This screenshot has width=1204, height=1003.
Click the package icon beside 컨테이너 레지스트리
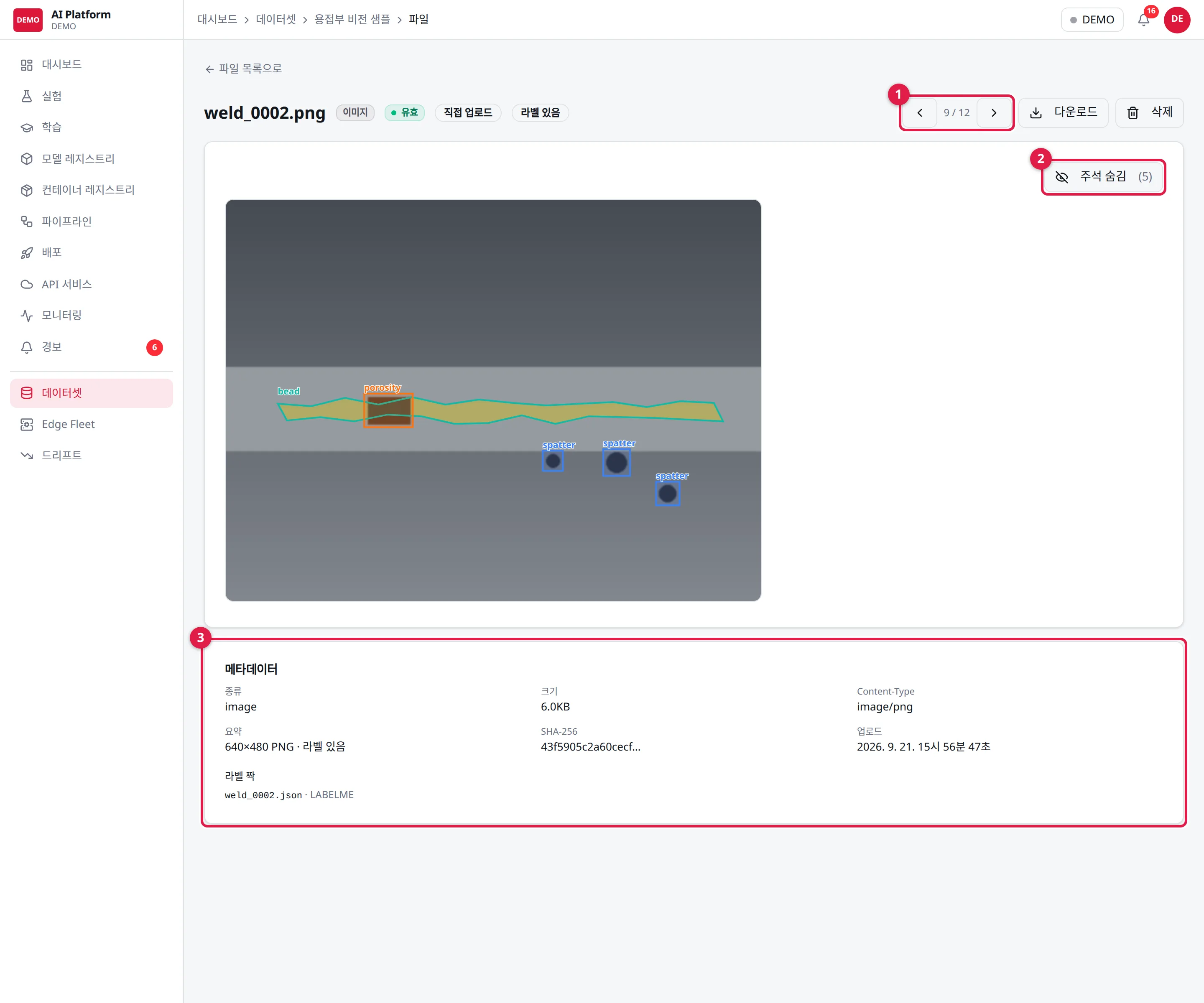point(26,190)
